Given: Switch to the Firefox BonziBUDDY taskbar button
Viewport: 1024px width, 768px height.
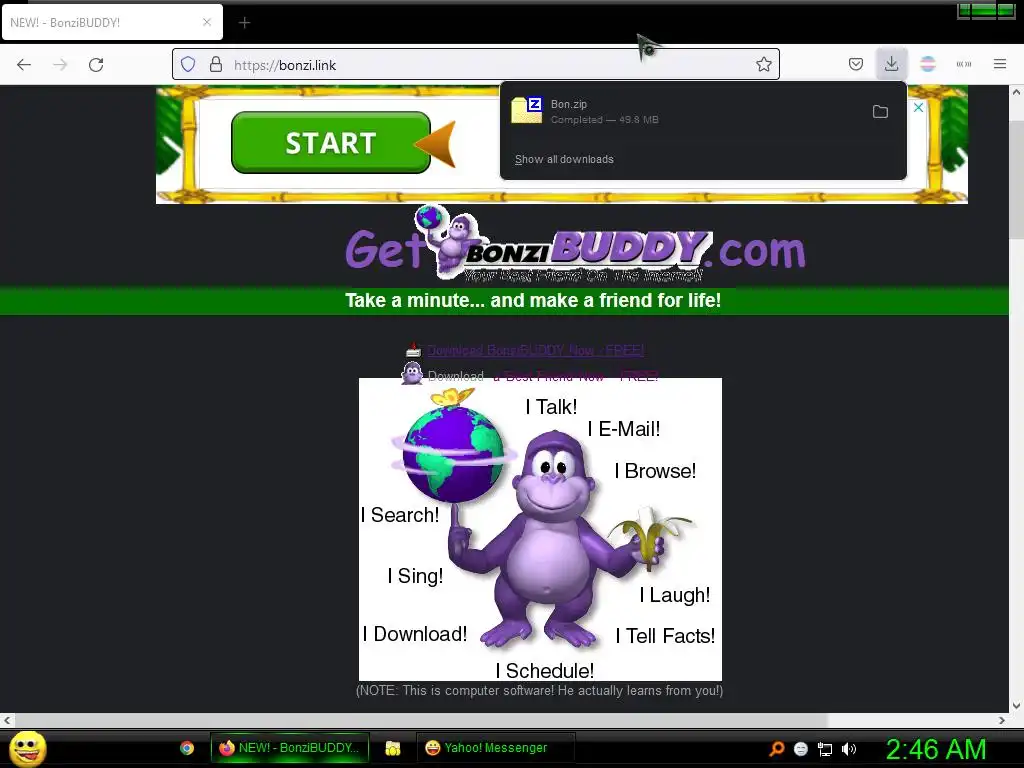Looking at the screenshot, I should point(290,748).
